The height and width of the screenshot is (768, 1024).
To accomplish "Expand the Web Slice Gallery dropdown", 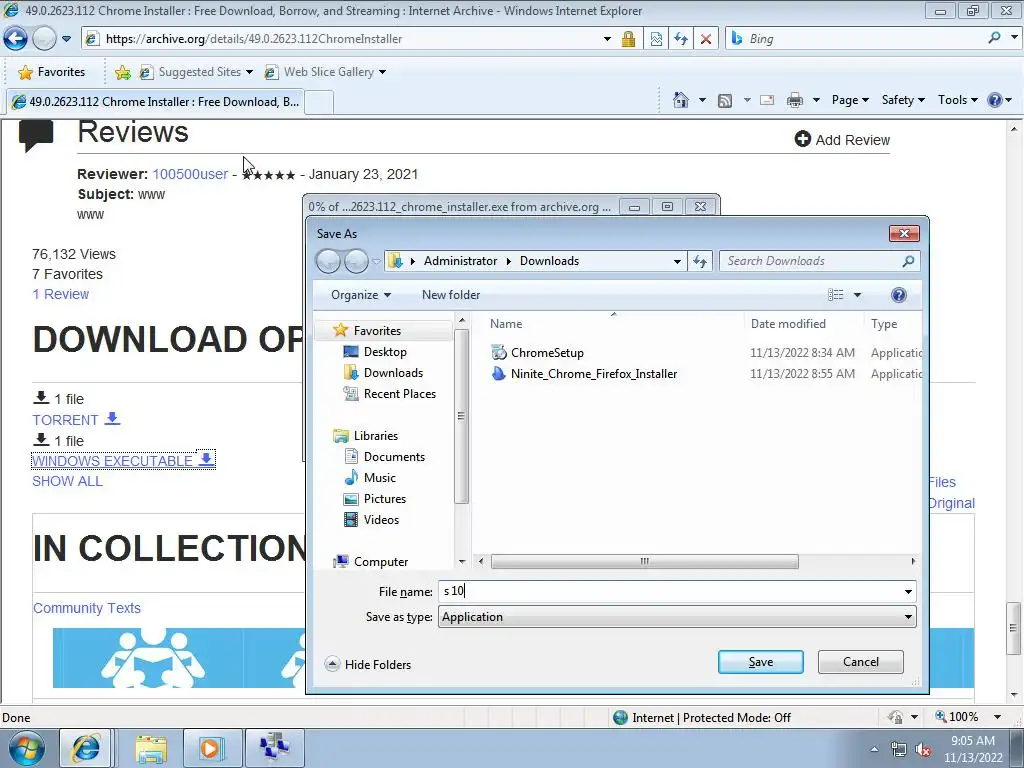I will click(382, 72).
